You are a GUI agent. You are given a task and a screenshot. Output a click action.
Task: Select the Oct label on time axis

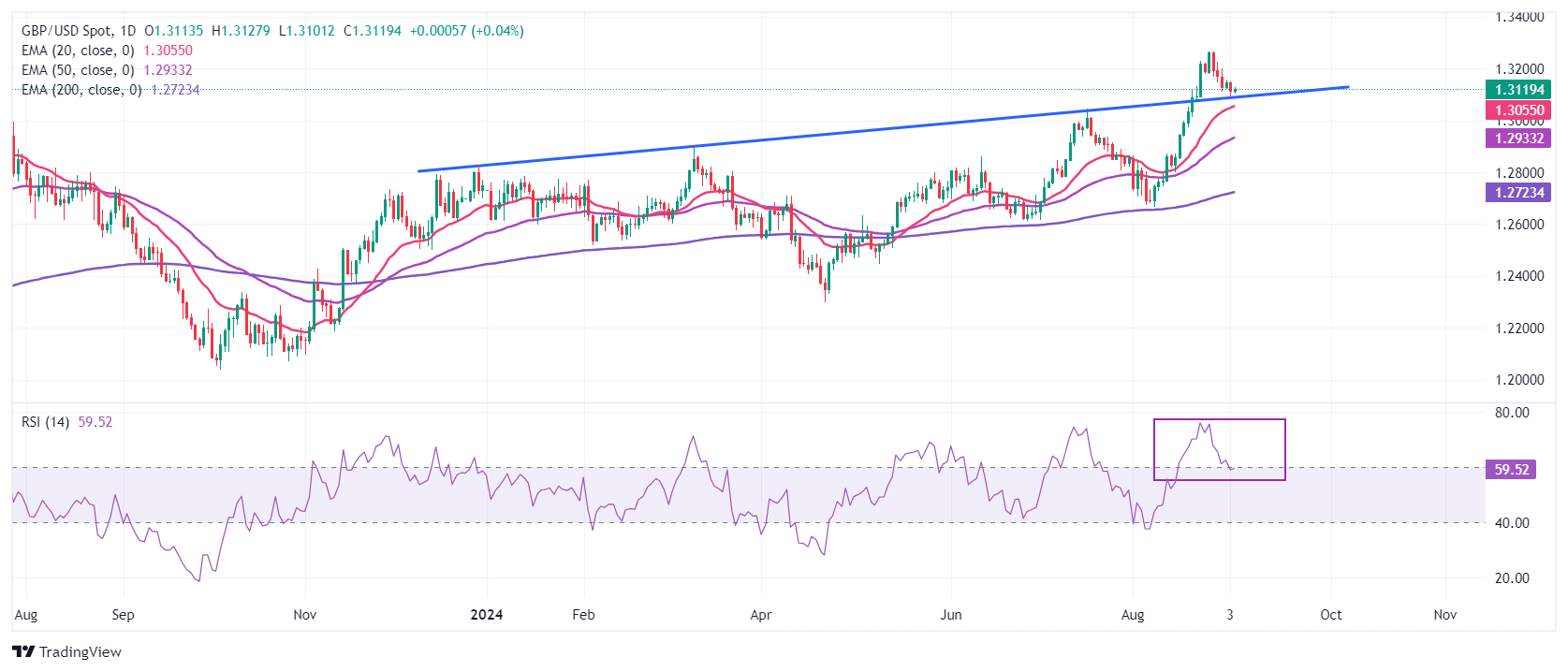point(1330,615)
